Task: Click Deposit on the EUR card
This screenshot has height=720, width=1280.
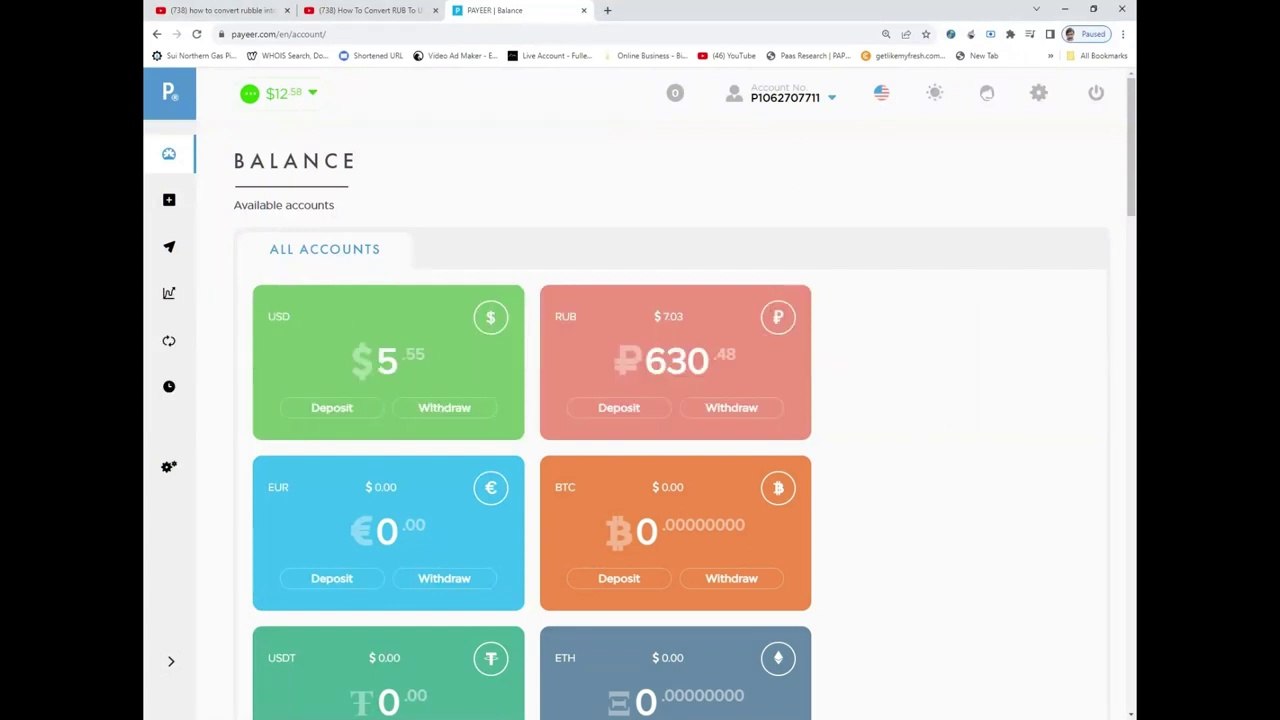Action: (332, 579)
